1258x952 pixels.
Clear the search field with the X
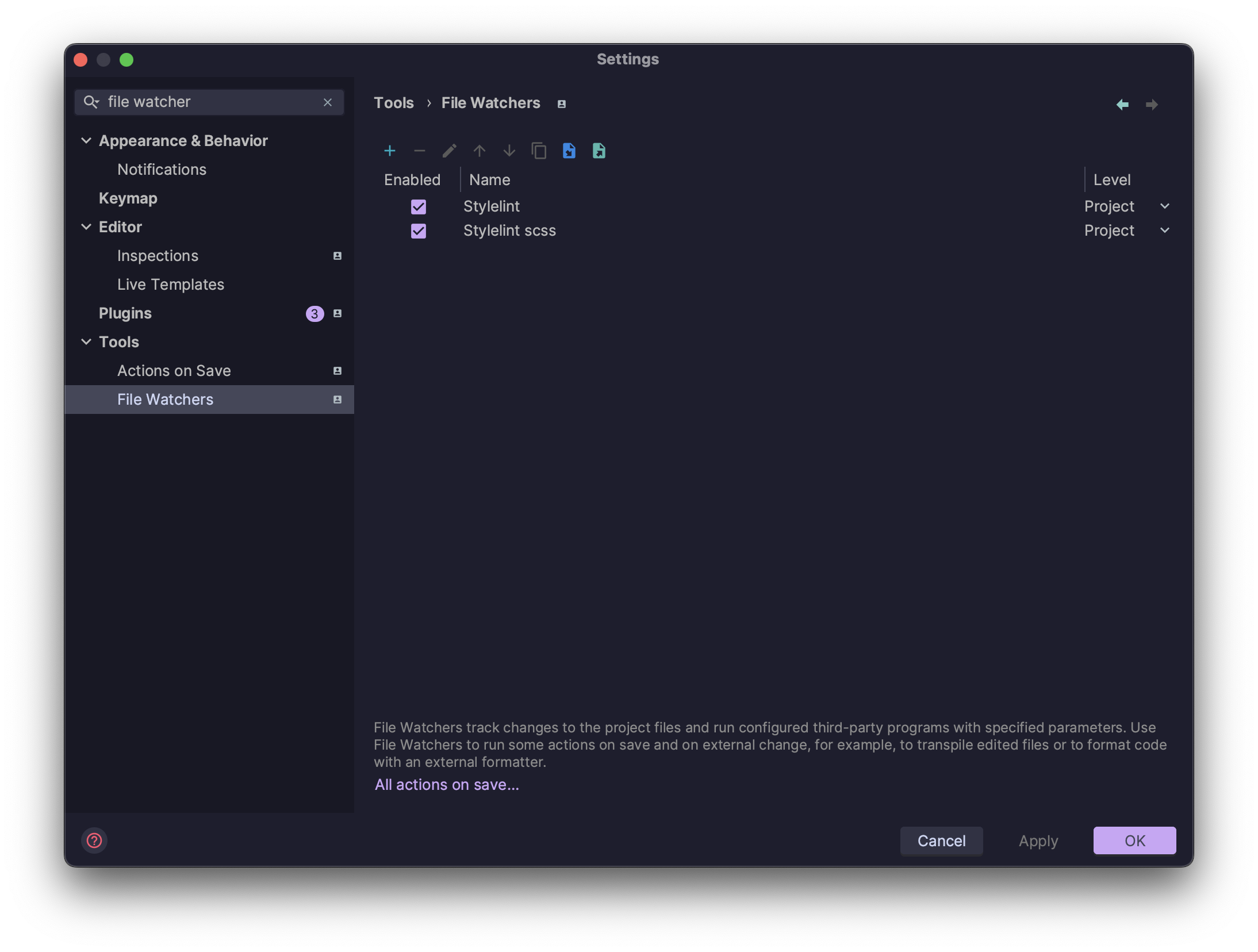(x=328, y=102)
